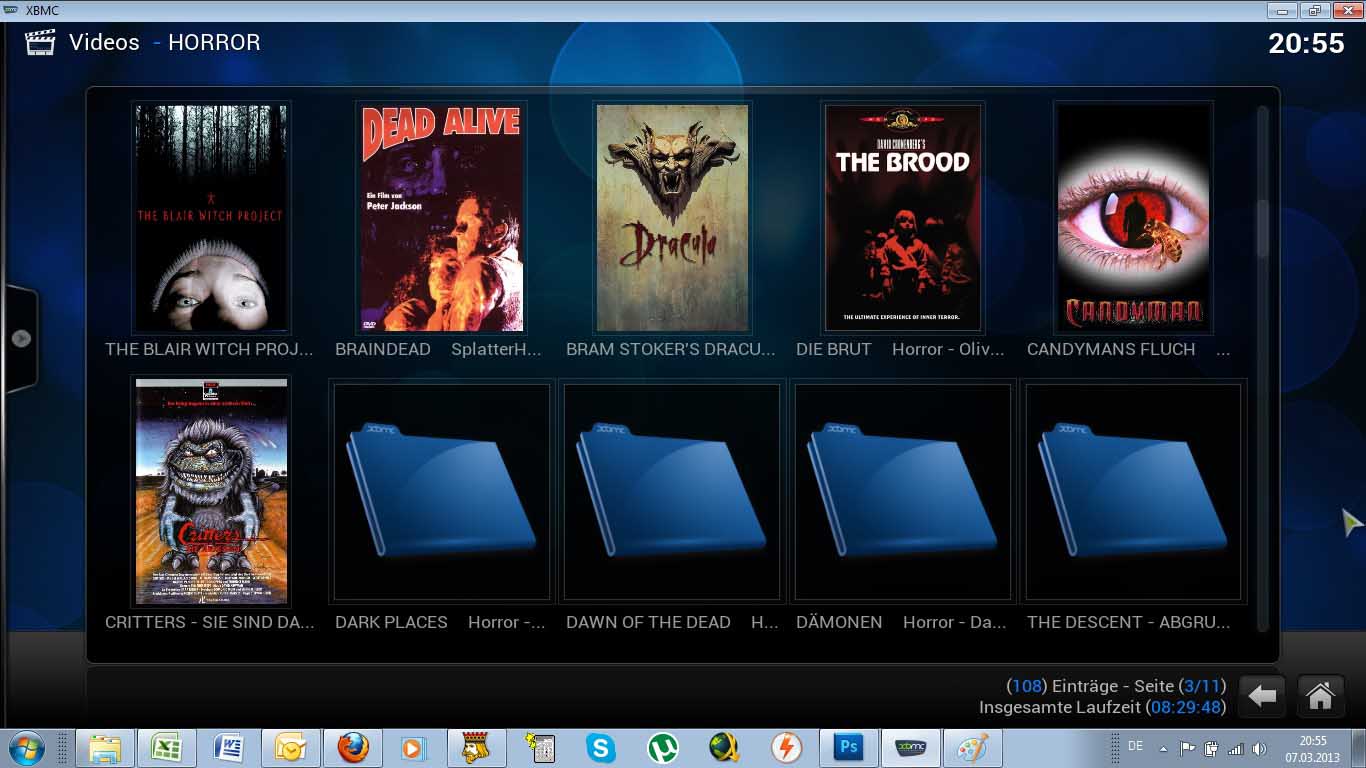Open the Dark Places folder icon
Screen dimensions: 1366x768
tap(441, 491)
